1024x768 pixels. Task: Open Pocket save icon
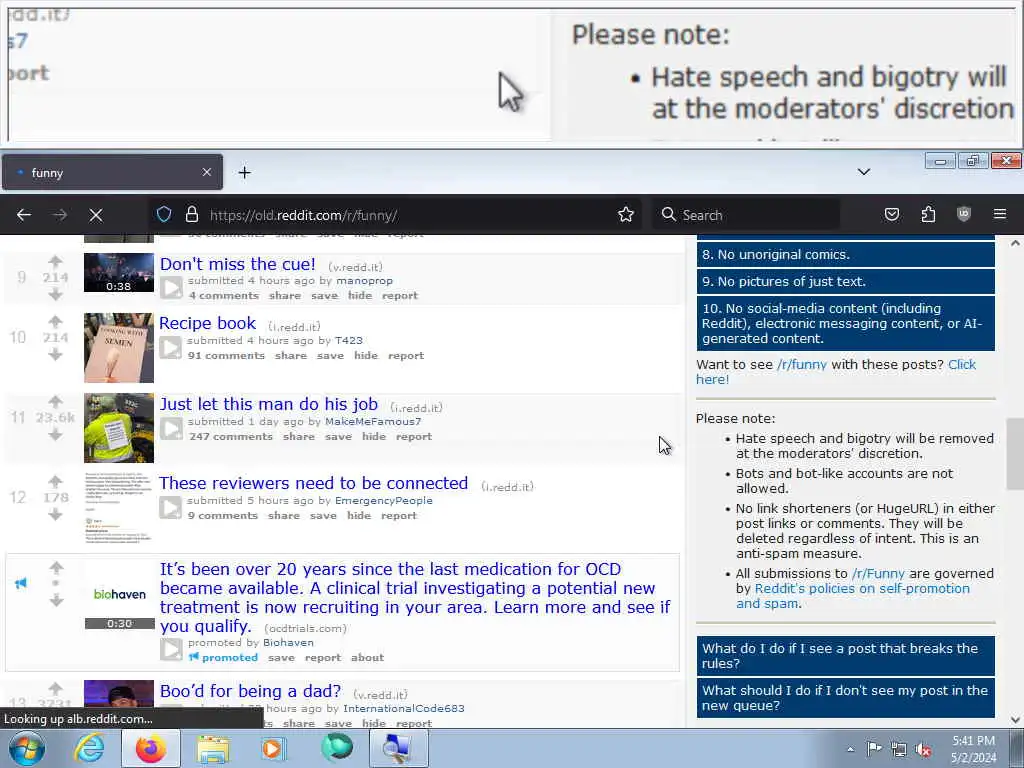(891, 214)
